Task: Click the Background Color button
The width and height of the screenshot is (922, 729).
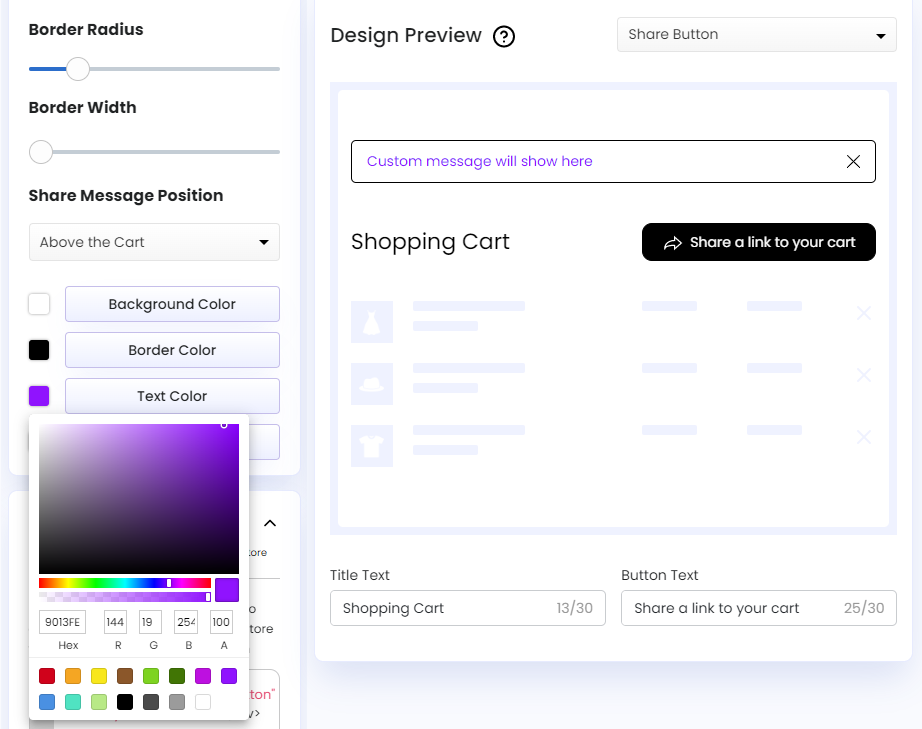Action: pos(171,304)
